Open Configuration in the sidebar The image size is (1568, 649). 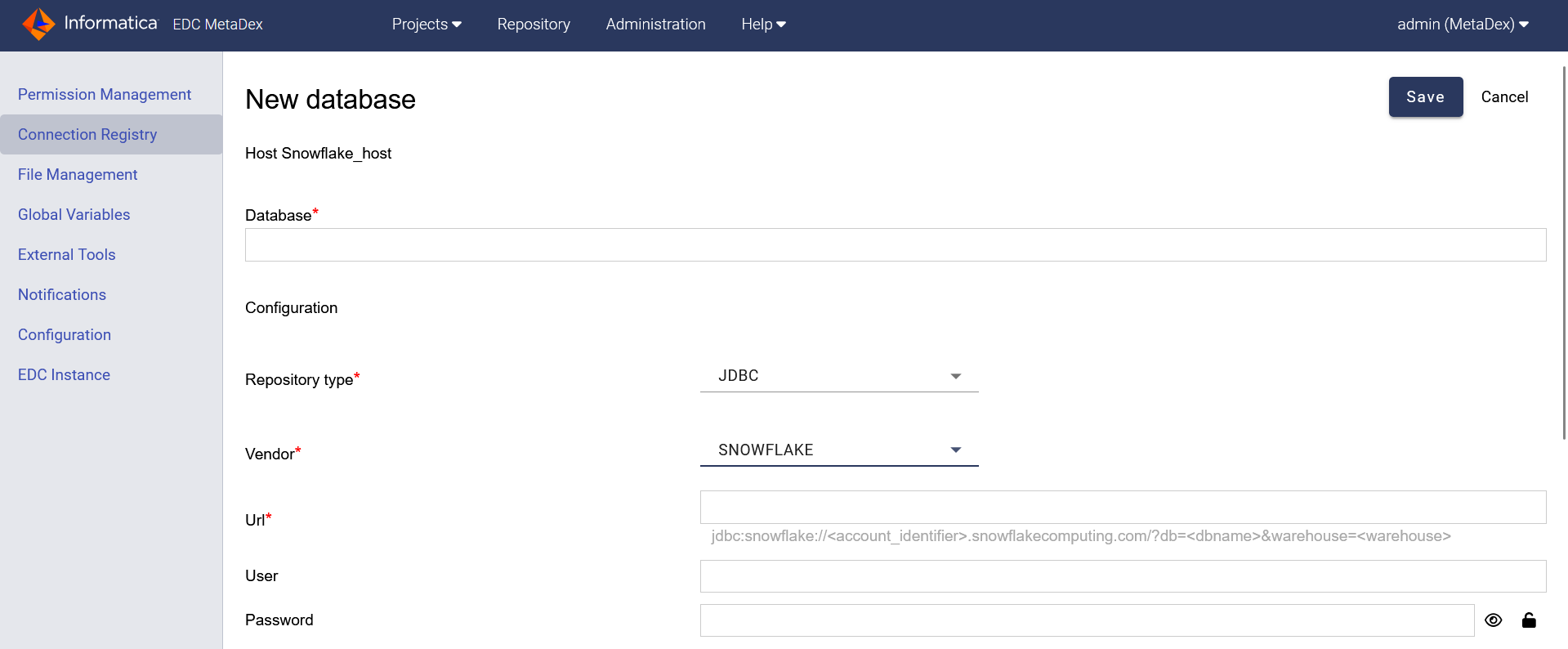click(x=65, y=335)
